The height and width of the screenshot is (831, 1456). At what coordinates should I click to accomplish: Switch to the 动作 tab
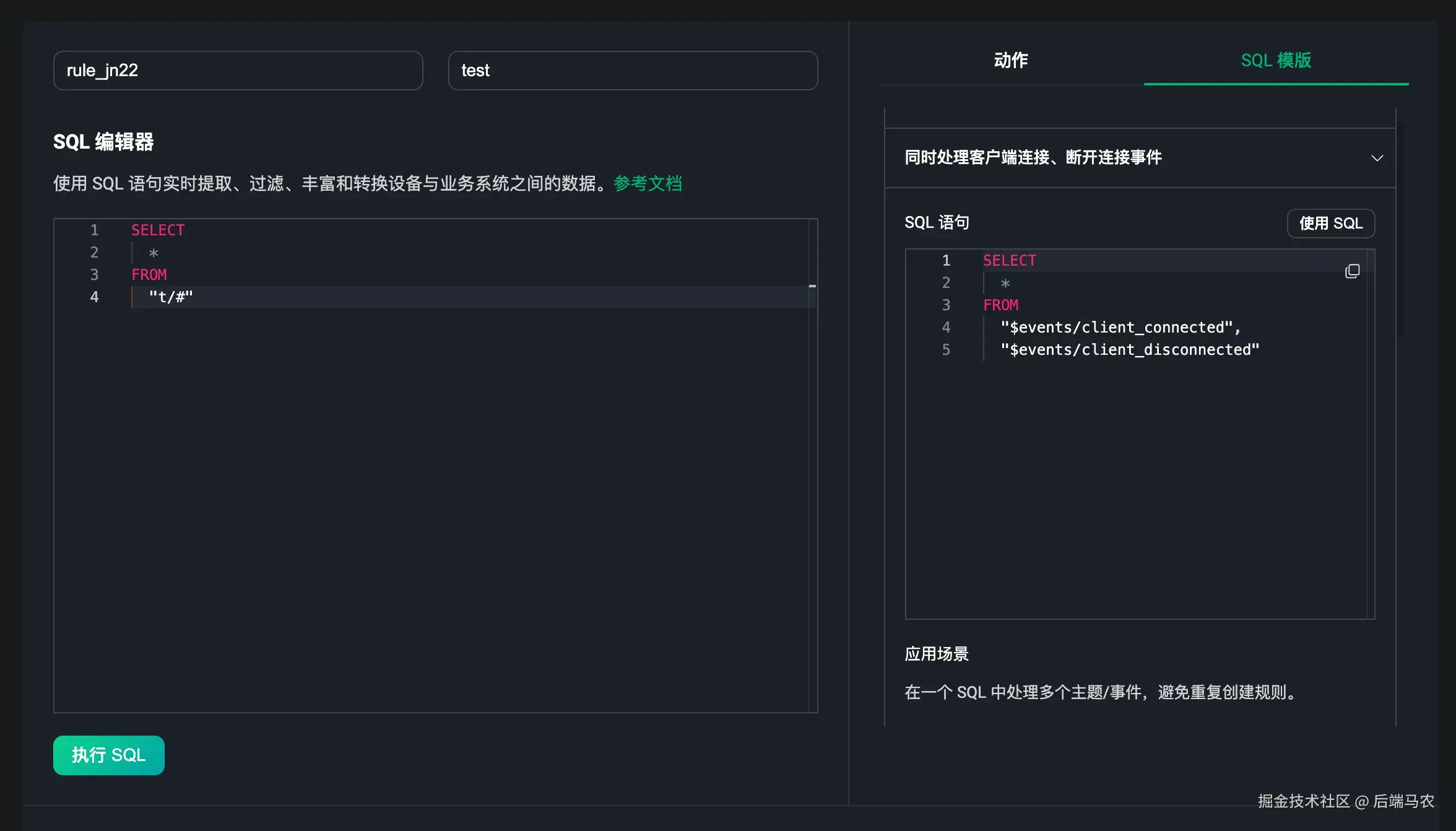click(1010, 61)
